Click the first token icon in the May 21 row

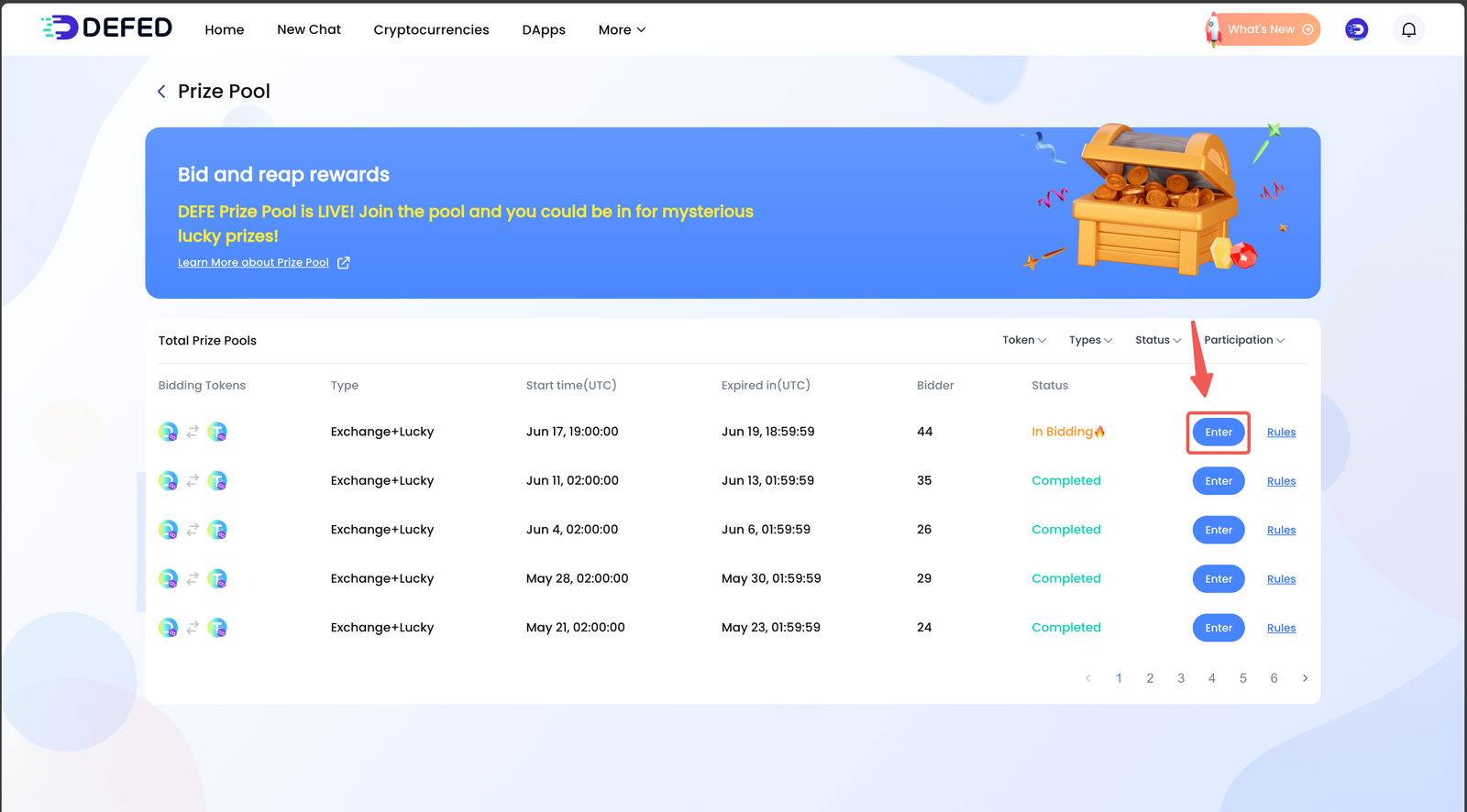point(168,628)
